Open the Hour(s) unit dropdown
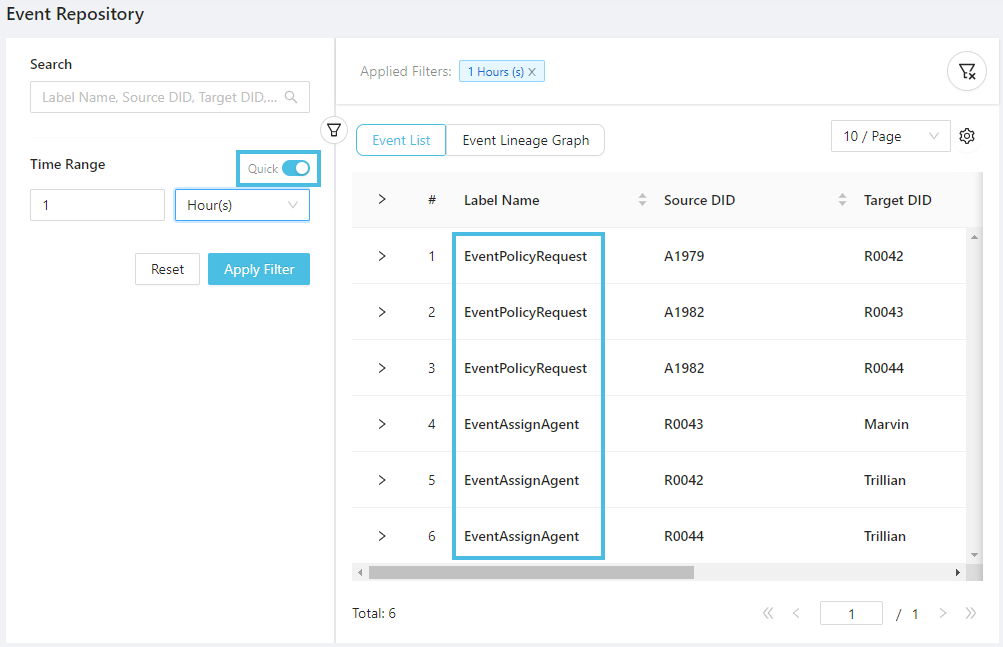This screenshot has height=647, width=1003. pyautogui.click(x=242, y=205)
